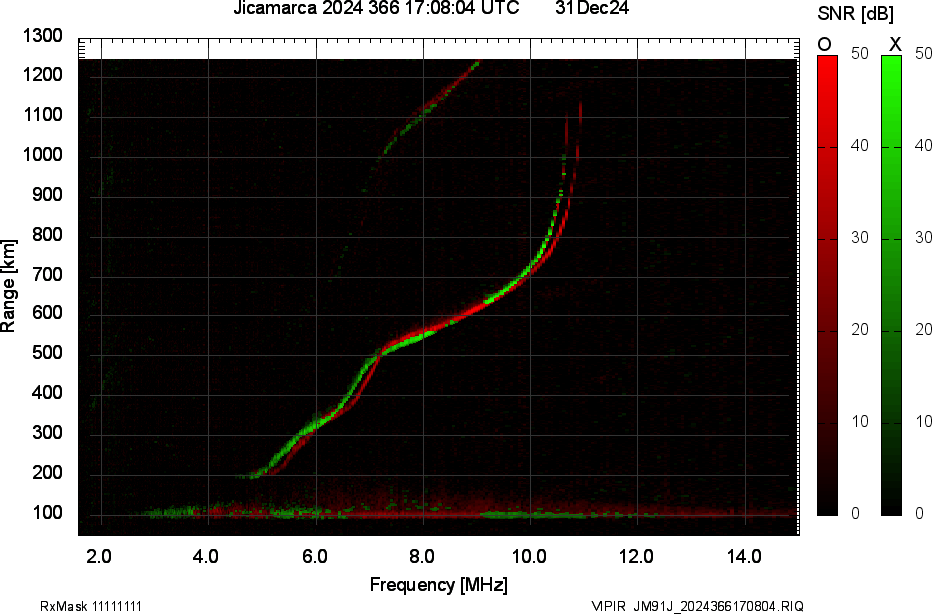Click the 1300 range tick label
932x614 pixels.
coord(42,36)
